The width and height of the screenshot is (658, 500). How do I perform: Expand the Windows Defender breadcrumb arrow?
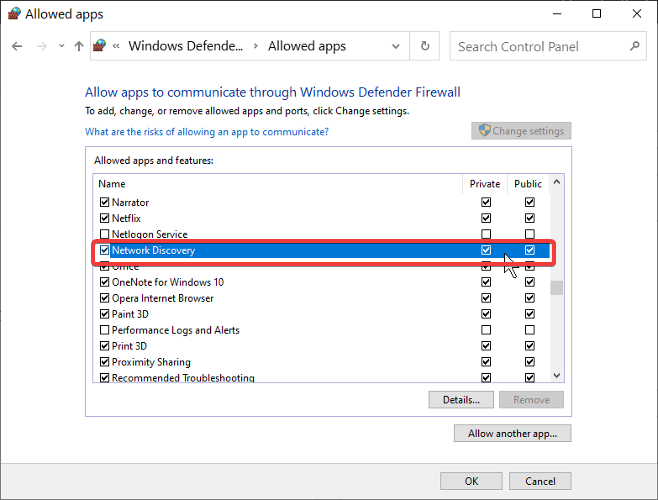pos(256,46)
